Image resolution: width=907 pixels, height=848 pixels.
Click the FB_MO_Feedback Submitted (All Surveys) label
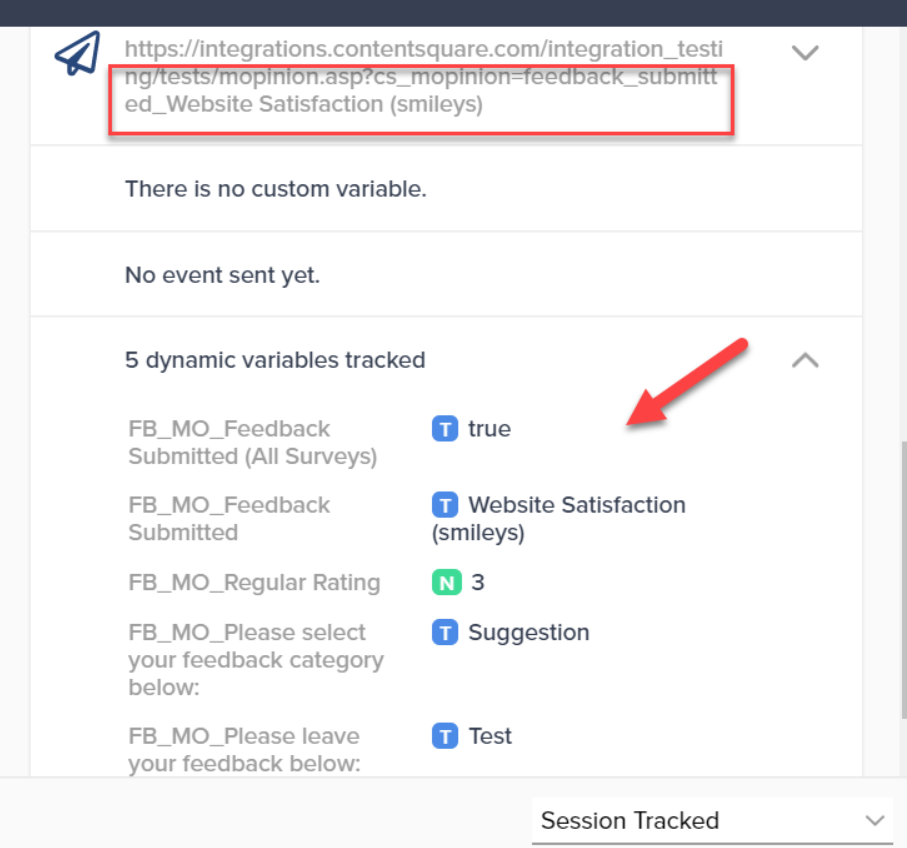(x=253, y=443)
